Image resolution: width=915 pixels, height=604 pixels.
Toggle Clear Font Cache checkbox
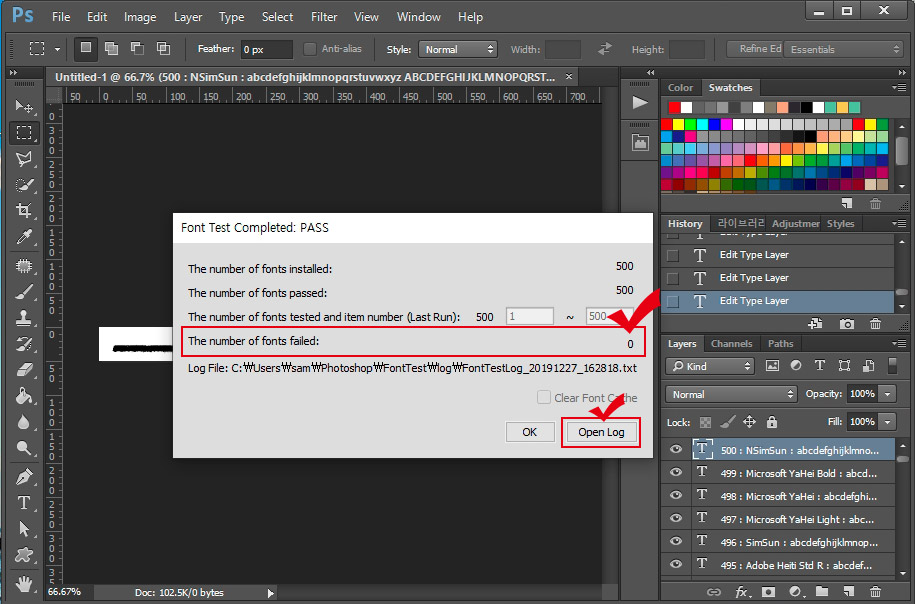point(543,397)
